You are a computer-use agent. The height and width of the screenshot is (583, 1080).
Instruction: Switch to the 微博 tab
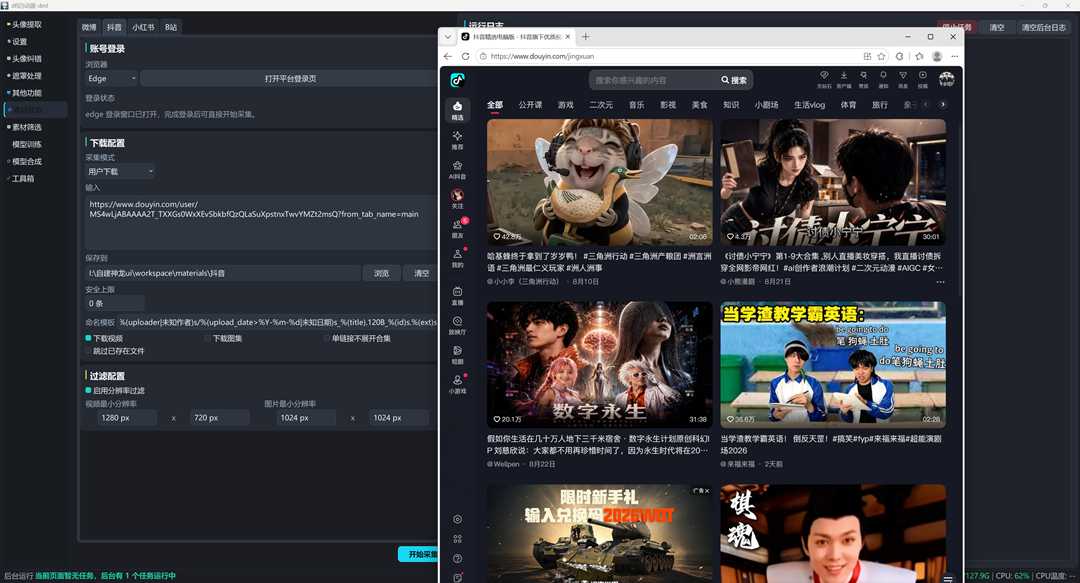tap(89, 28)
